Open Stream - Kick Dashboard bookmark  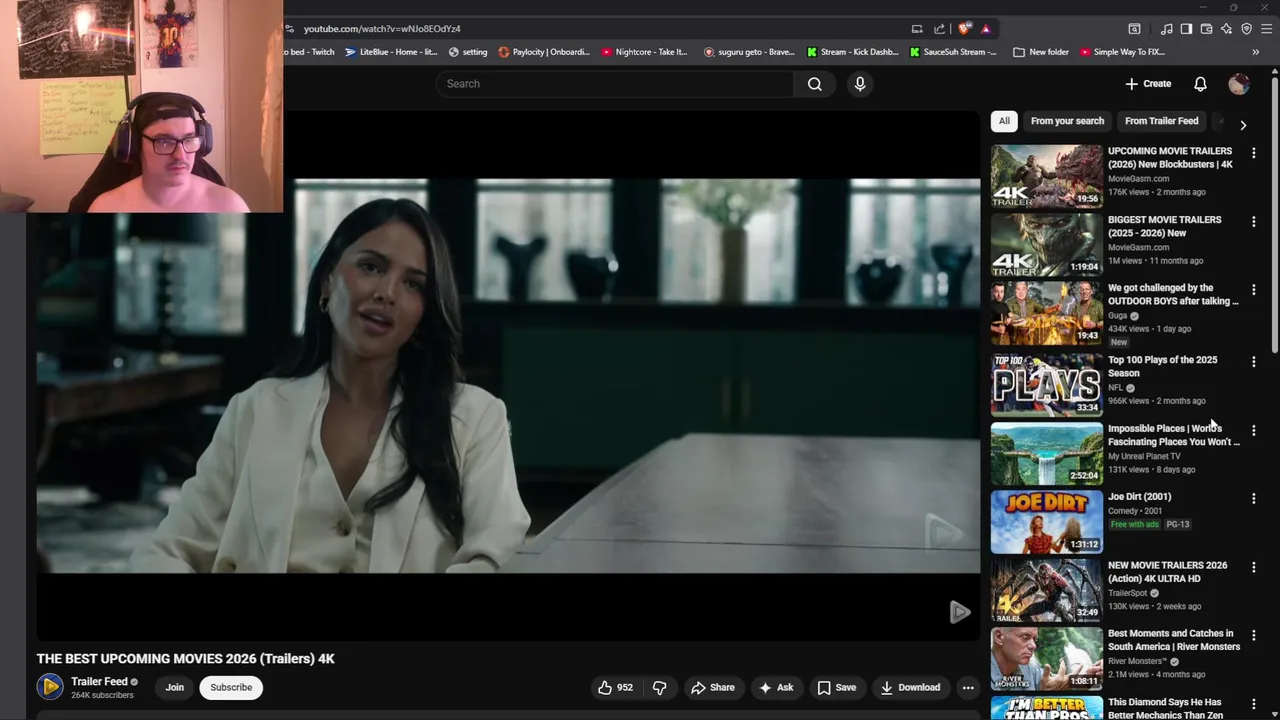click(x=853, y=52)
